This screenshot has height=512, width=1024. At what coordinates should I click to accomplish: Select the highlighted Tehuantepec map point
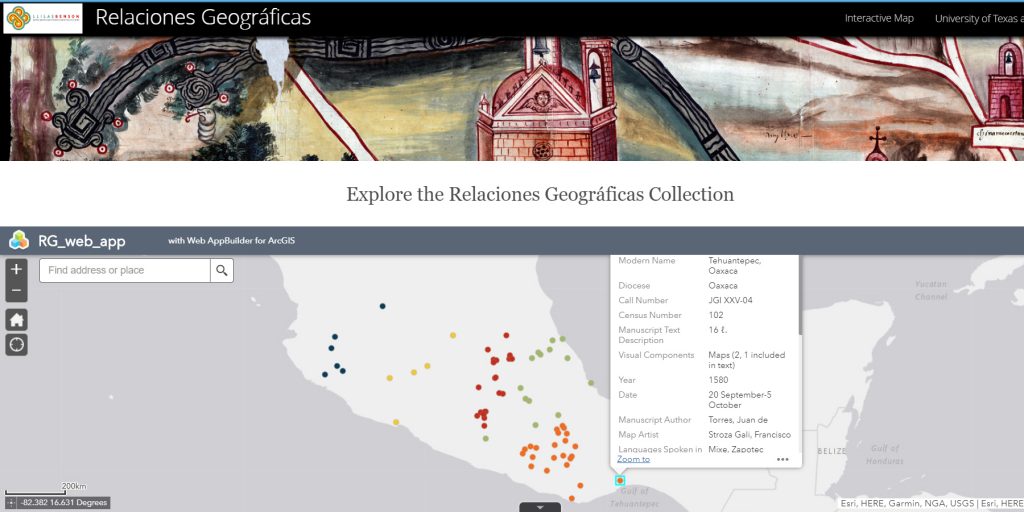[x=620, y=481]
